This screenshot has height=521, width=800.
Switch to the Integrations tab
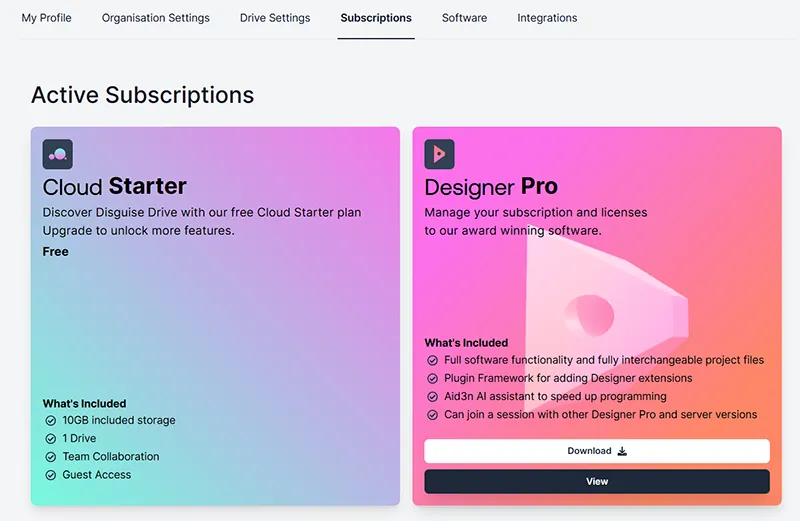click(547, 18)
